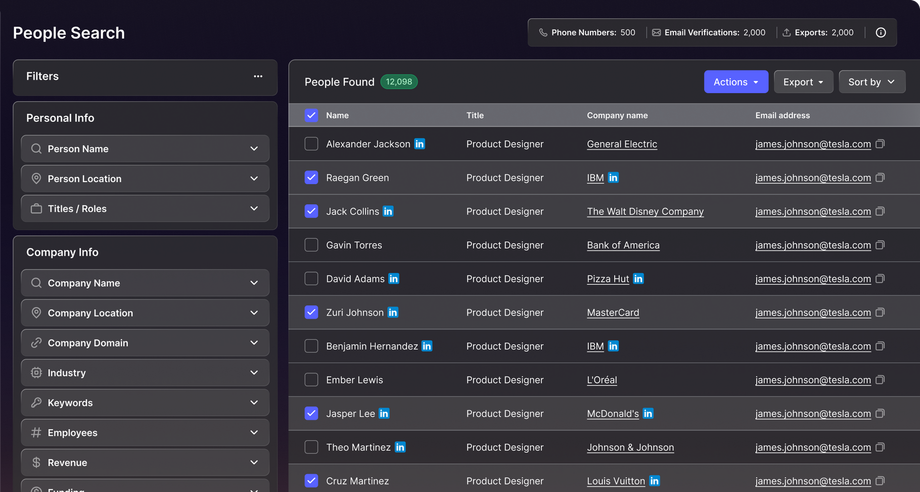Copy email in Ember Lewis row
Viewport: 920px width, 492px height.
pos(880,380)
